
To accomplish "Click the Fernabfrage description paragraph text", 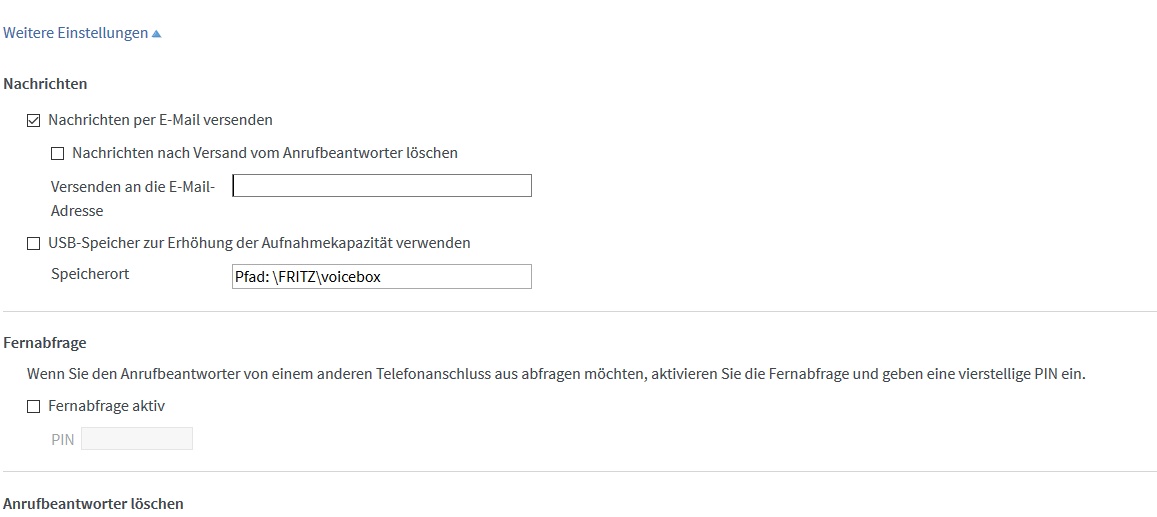I will pyautogui.click(x=556, y=374).
